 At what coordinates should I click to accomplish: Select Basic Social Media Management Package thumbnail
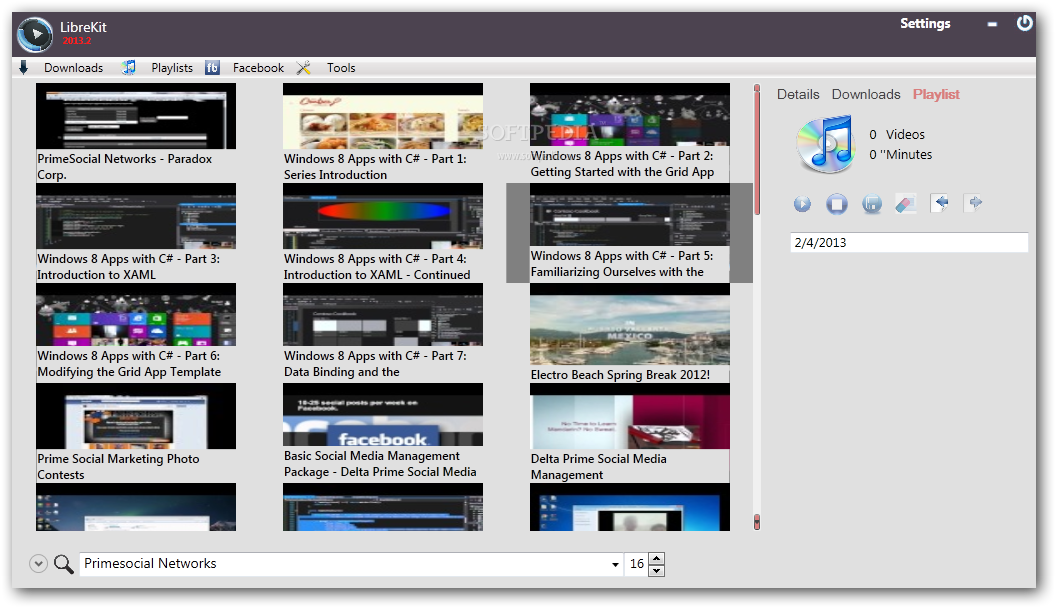coord(383,415)
